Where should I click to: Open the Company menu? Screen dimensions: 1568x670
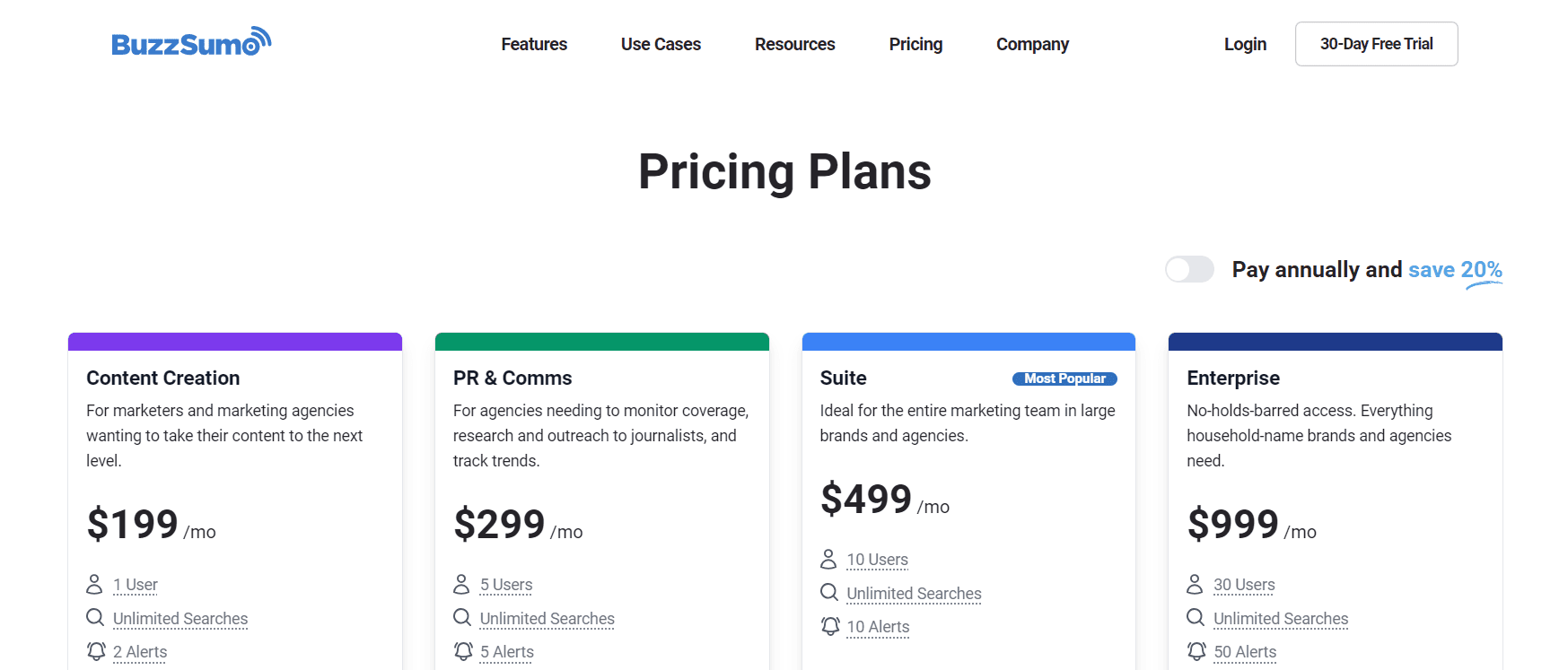coord(1032,44)
